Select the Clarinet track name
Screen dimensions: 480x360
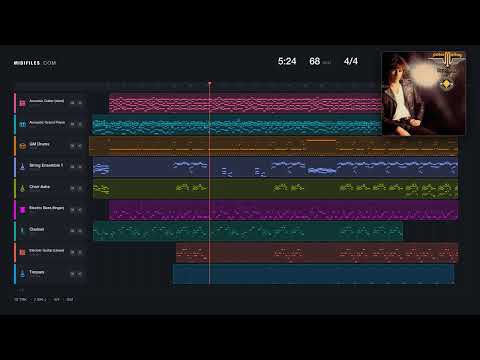click(37, 229)
